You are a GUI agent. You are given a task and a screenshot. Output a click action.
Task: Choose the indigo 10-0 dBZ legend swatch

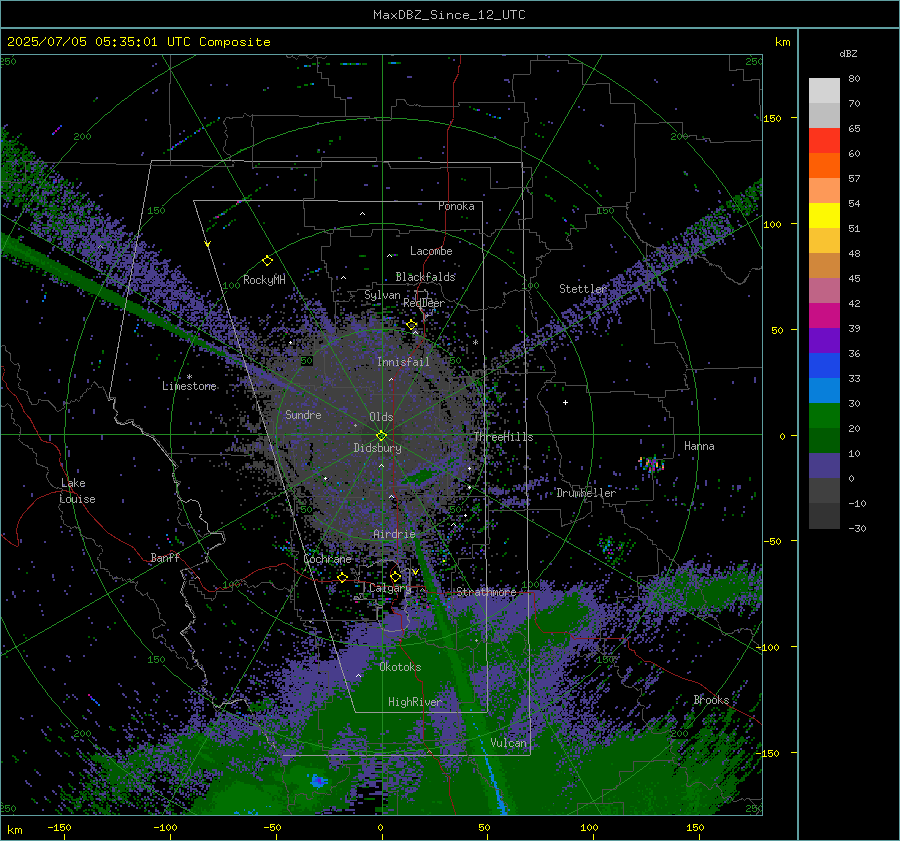(824, 466)
